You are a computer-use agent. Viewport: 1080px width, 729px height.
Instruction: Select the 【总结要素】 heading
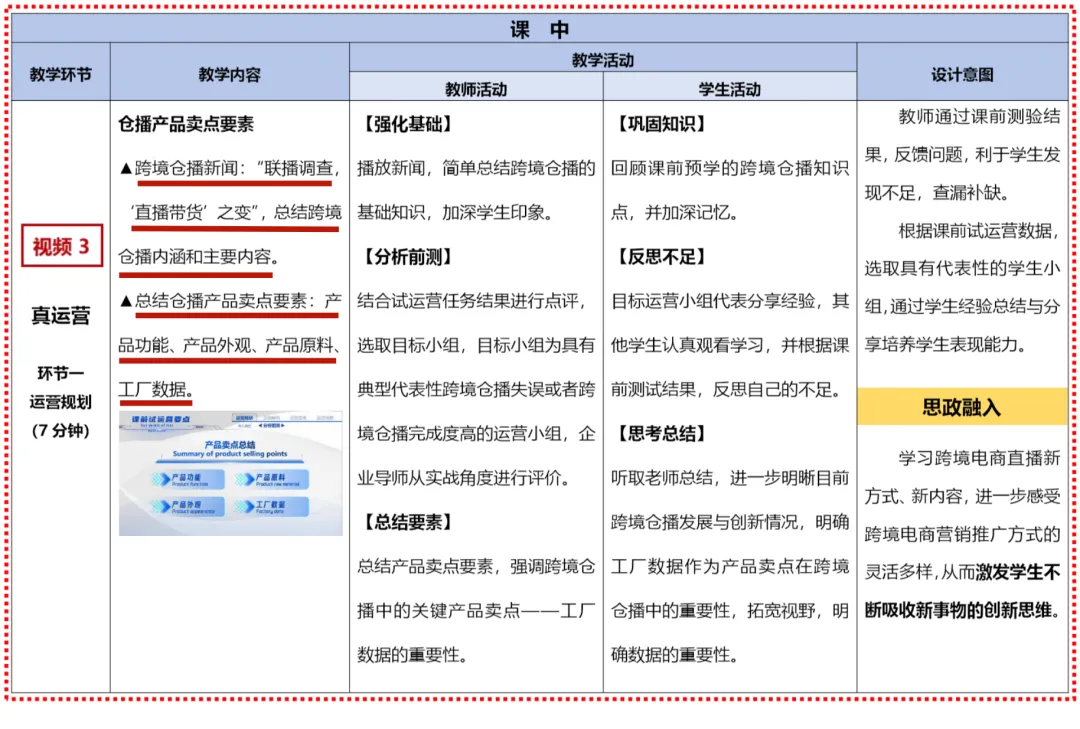click(408, 522)
